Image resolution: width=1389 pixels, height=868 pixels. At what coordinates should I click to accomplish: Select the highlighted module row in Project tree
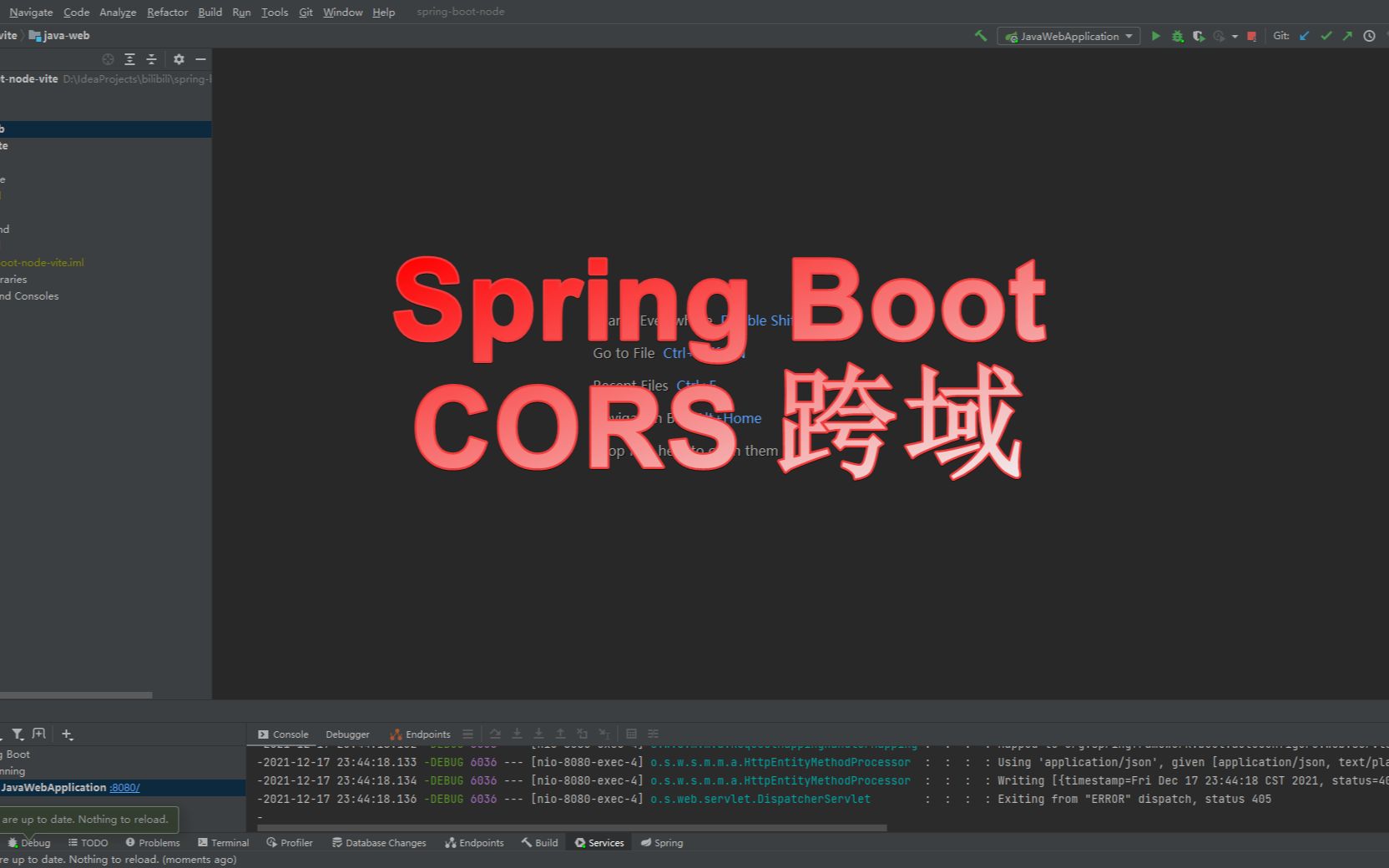(105, 129)
